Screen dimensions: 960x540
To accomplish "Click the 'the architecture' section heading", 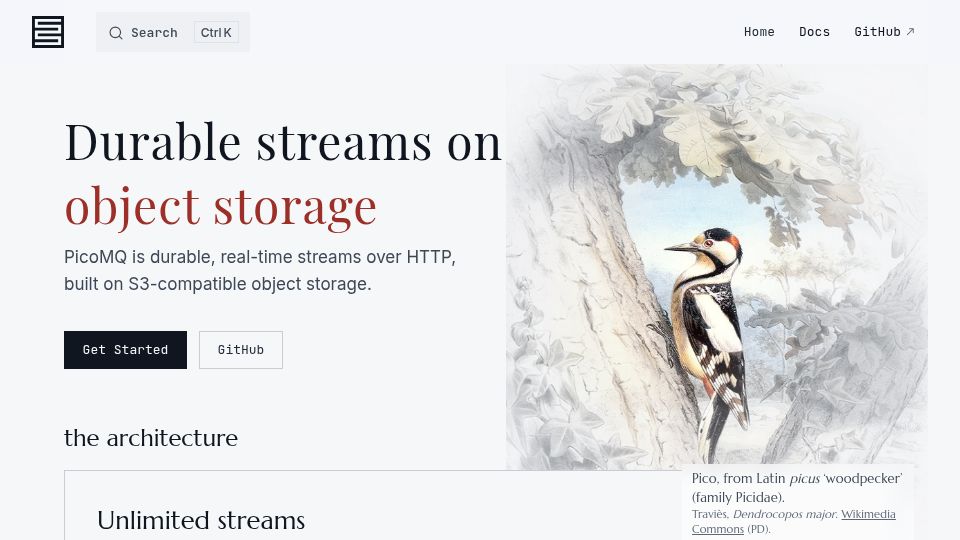I will pyautogui.click(x=151, y=438).
